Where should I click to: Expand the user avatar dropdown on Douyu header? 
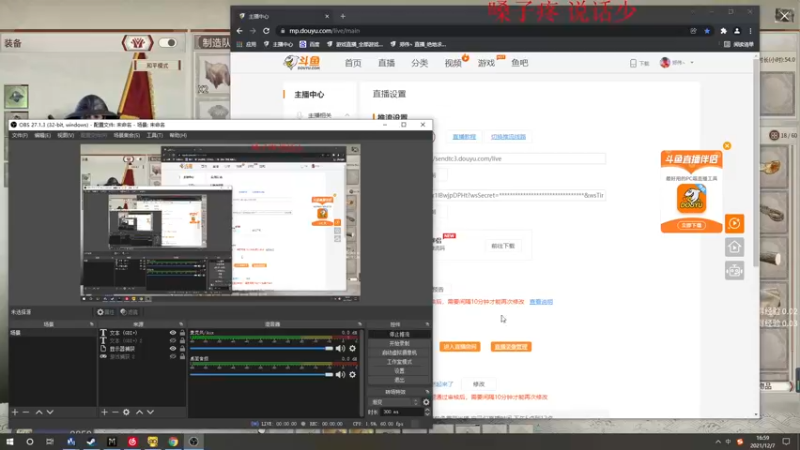tap(692, 63)
